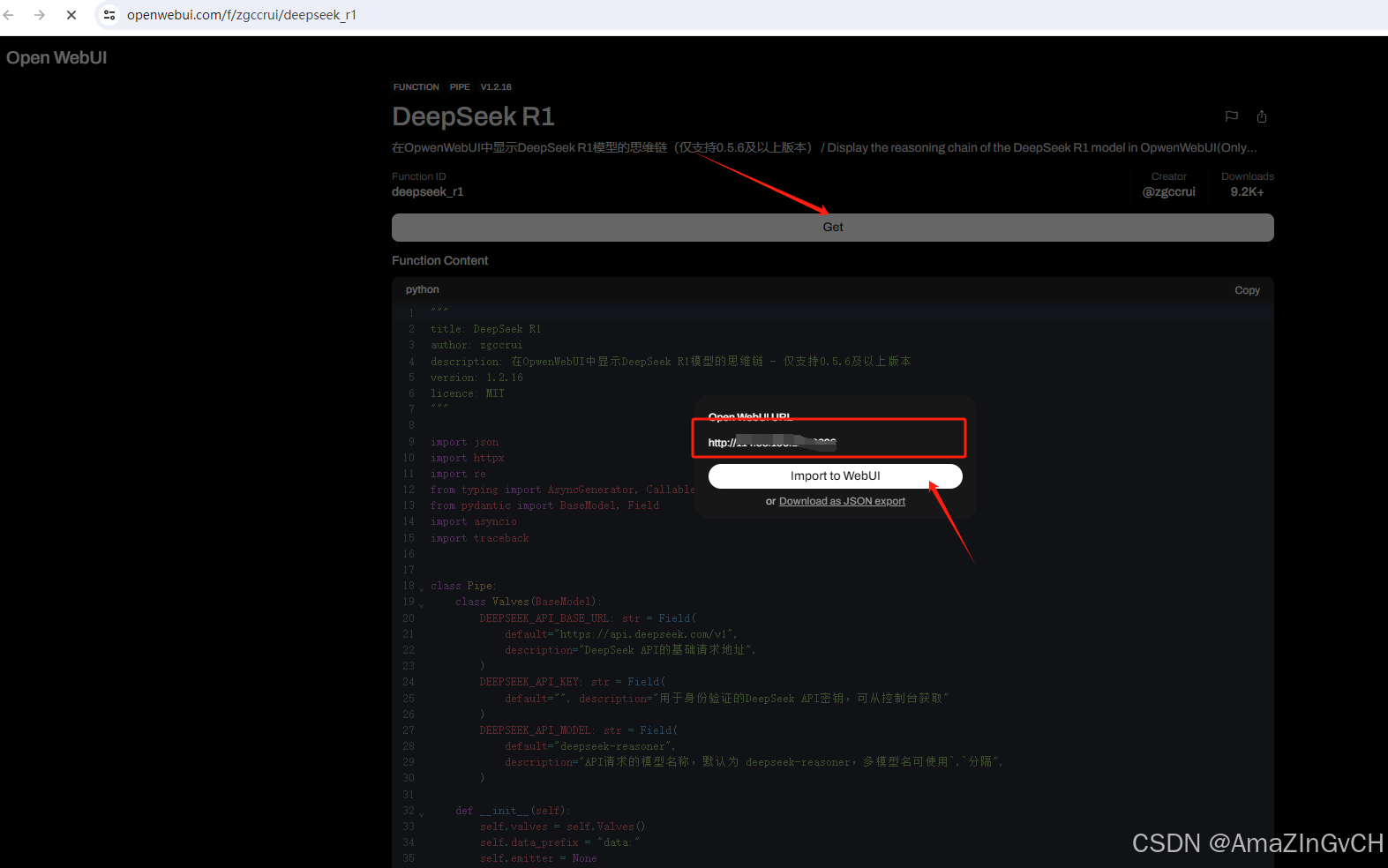The height and width of the screenshot is (868, 1388).
Task: Click code line 'import httpx'
Action: 467,458
